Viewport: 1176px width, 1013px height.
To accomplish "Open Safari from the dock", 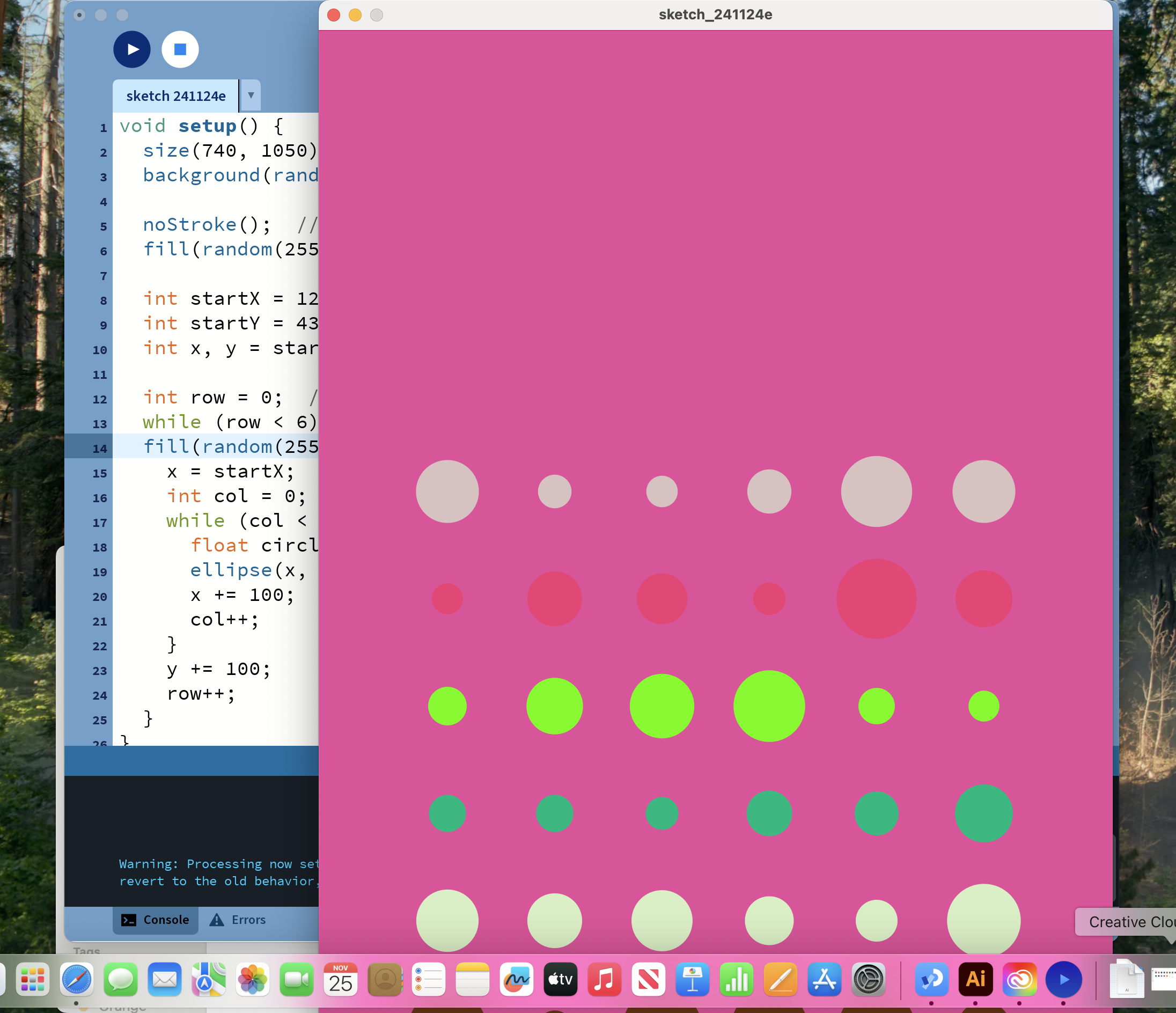I will click(77, 979).
